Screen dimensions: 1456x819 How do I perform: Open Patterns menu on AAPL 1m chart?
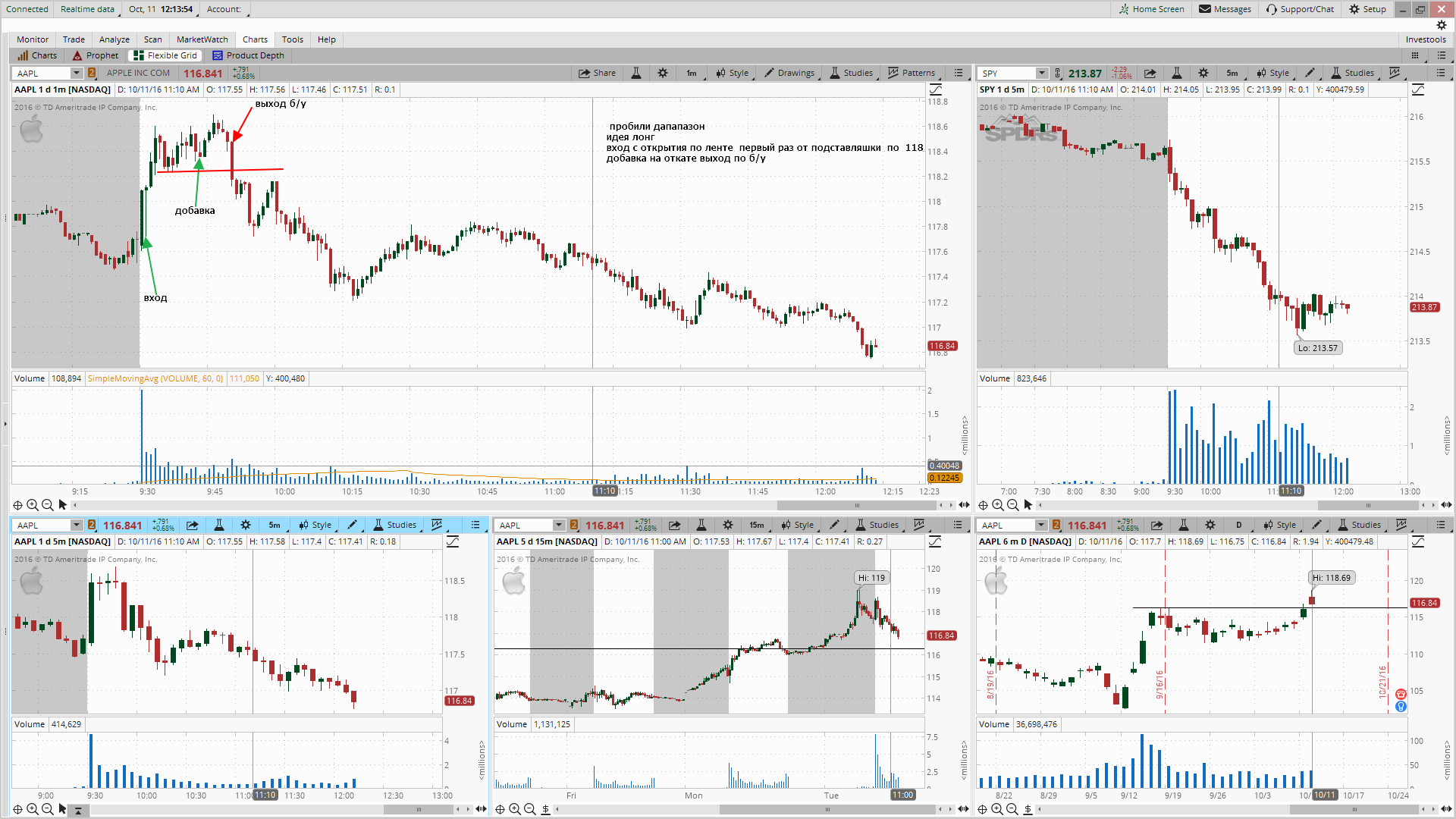pyautogui.click(x=912, y=73)
